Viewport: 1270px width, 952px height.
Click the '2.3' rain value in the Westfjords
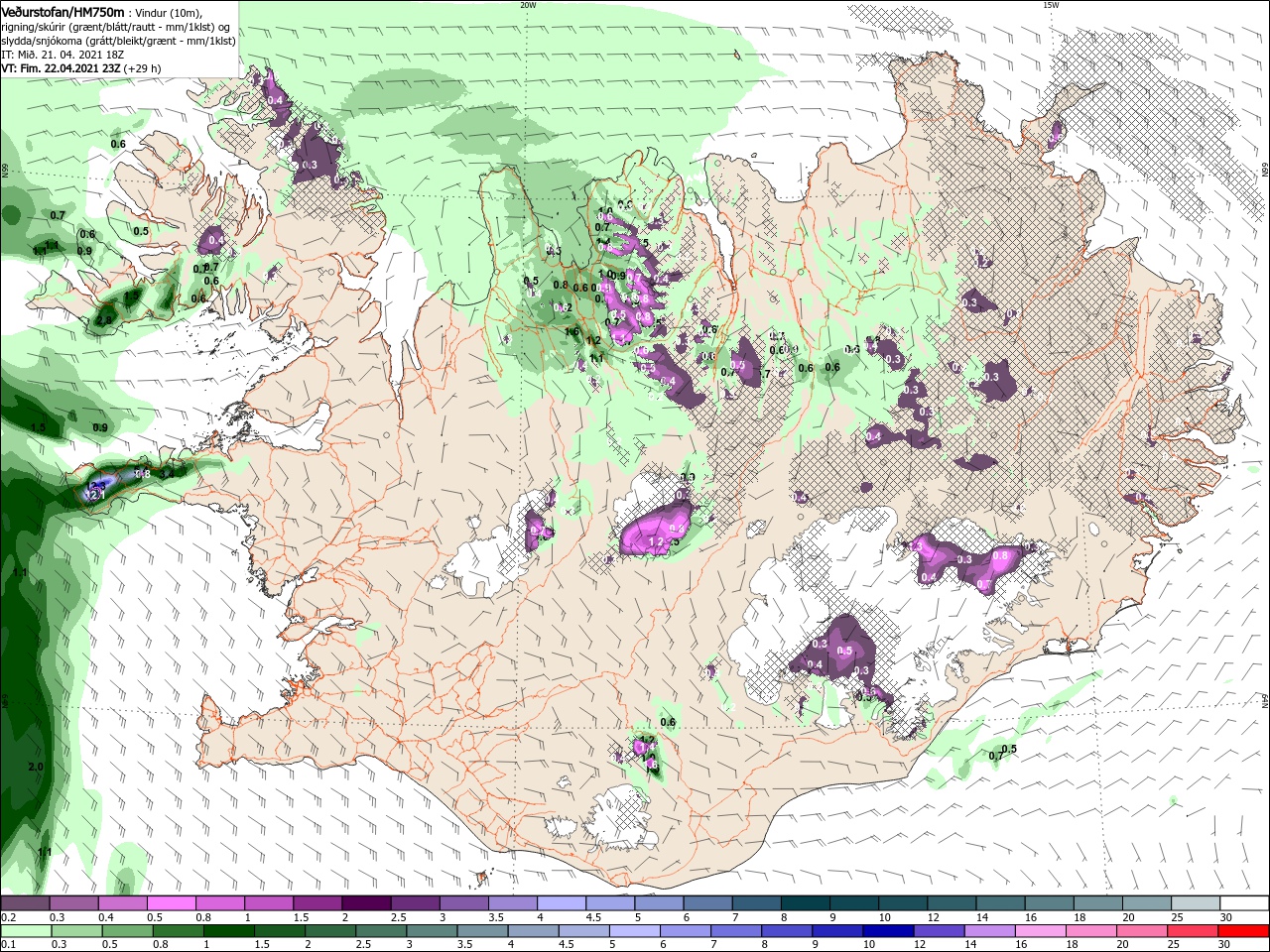[103, 319]
